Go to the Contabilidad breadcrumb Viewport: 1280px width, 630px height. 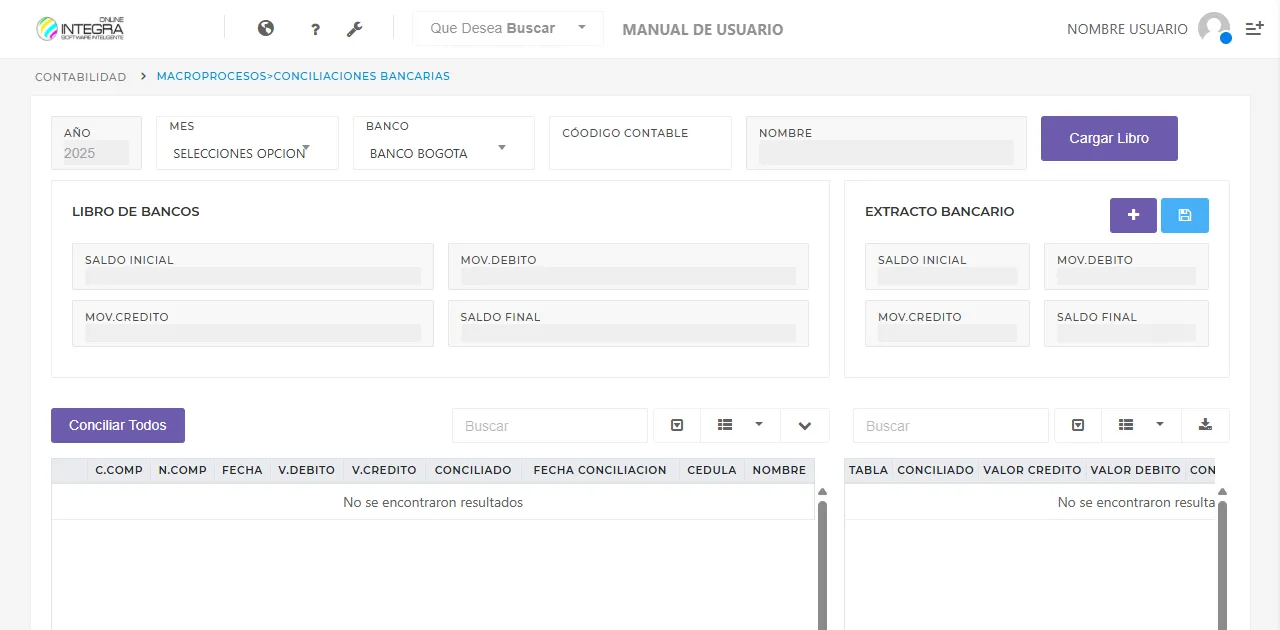click(x=80, y=77)
